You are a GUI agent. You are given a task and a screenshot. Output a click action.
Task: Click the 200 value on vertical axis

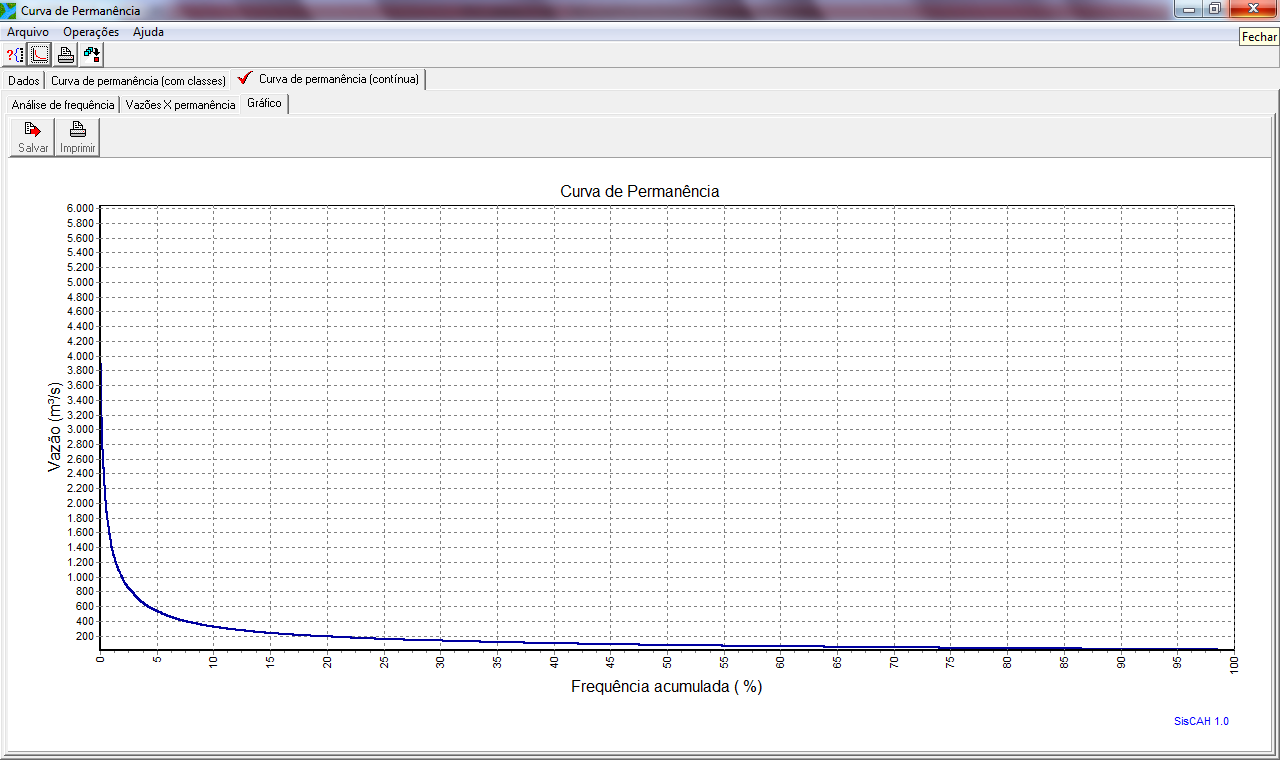[x=84, y=636]
